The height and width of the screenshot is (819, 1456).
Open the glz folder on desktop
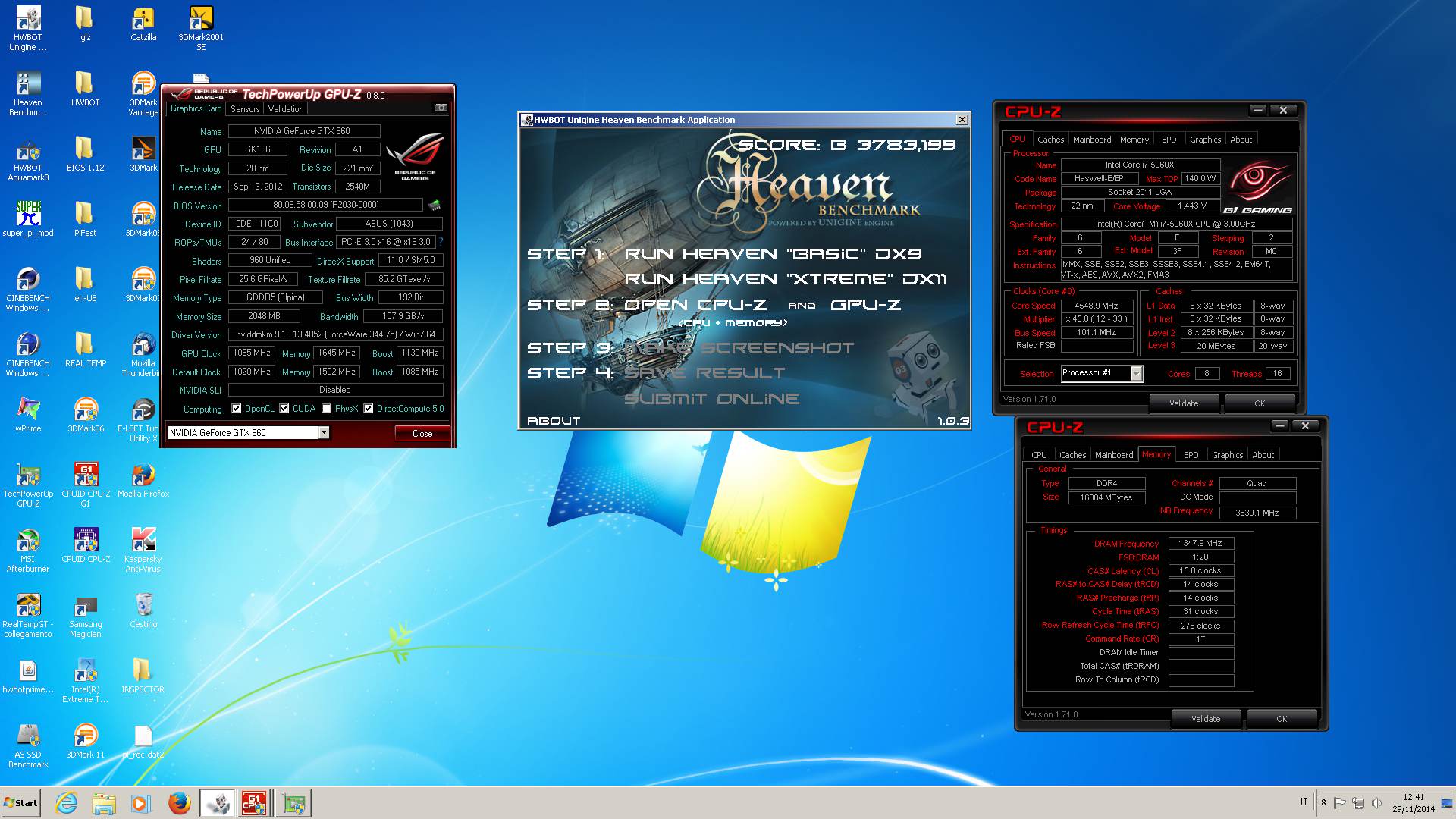coord(85,24)
